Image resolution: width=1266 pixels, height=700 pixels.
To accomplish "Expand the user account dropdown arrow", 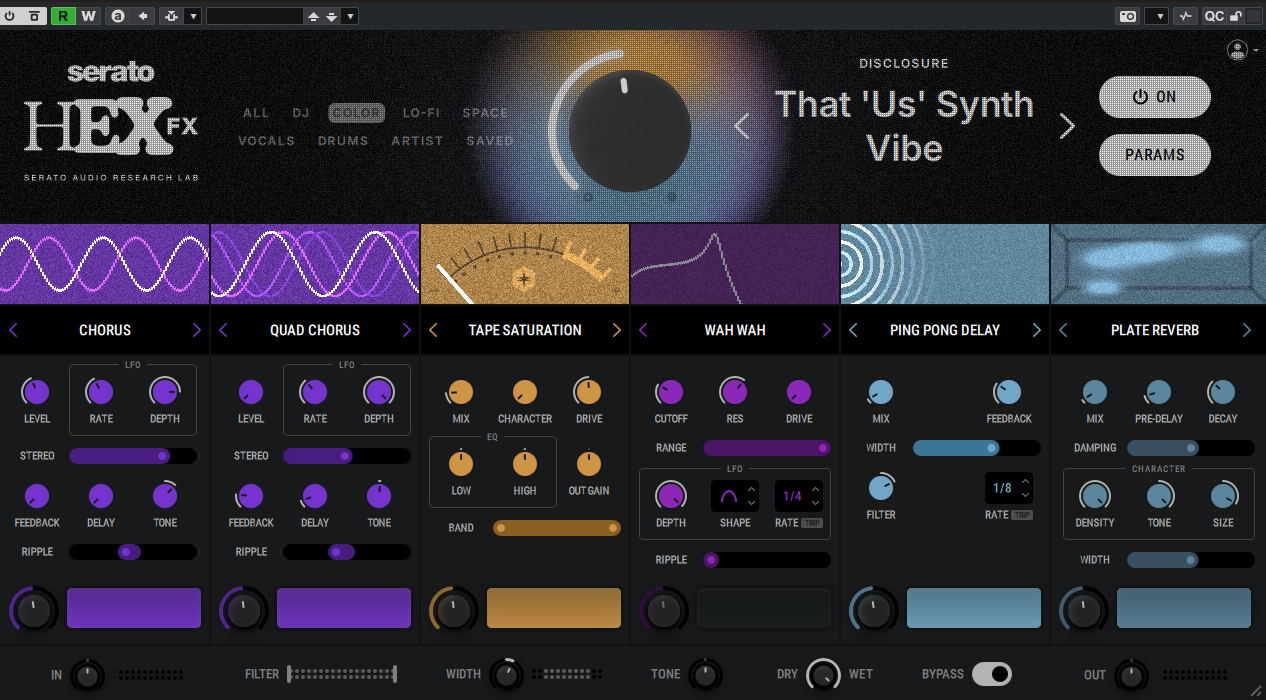I will [x=1256, y=50].
